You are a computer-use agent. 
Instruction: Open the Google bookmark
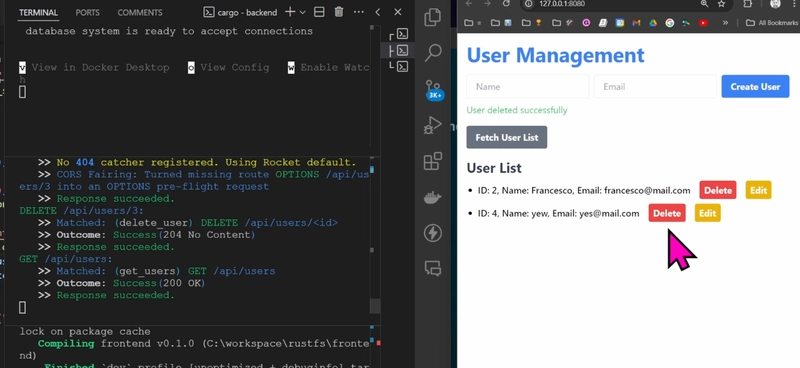(x=670, y=23)
